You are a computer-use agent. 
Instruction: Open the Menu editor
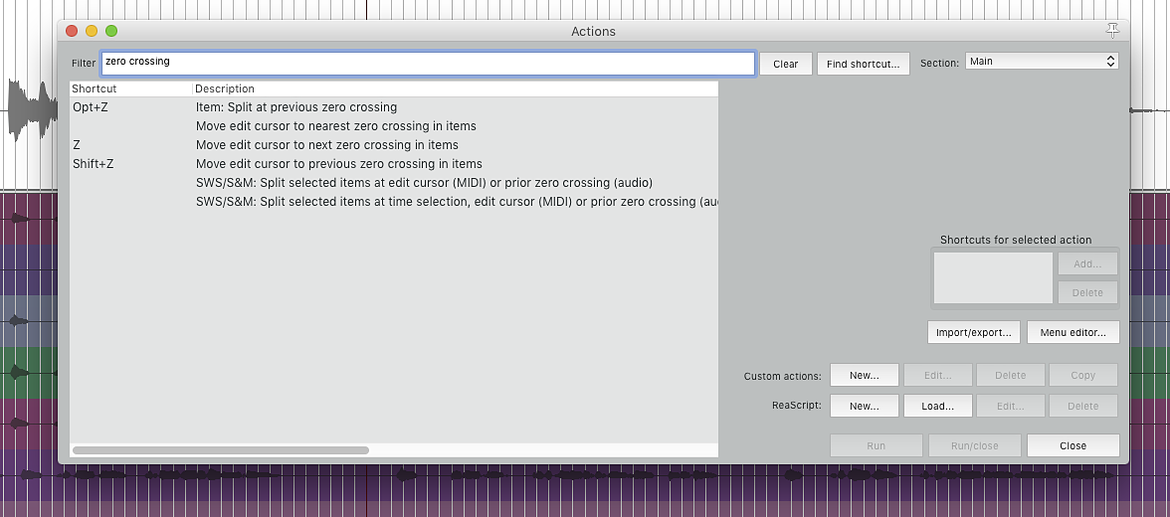coord(1073,333)
